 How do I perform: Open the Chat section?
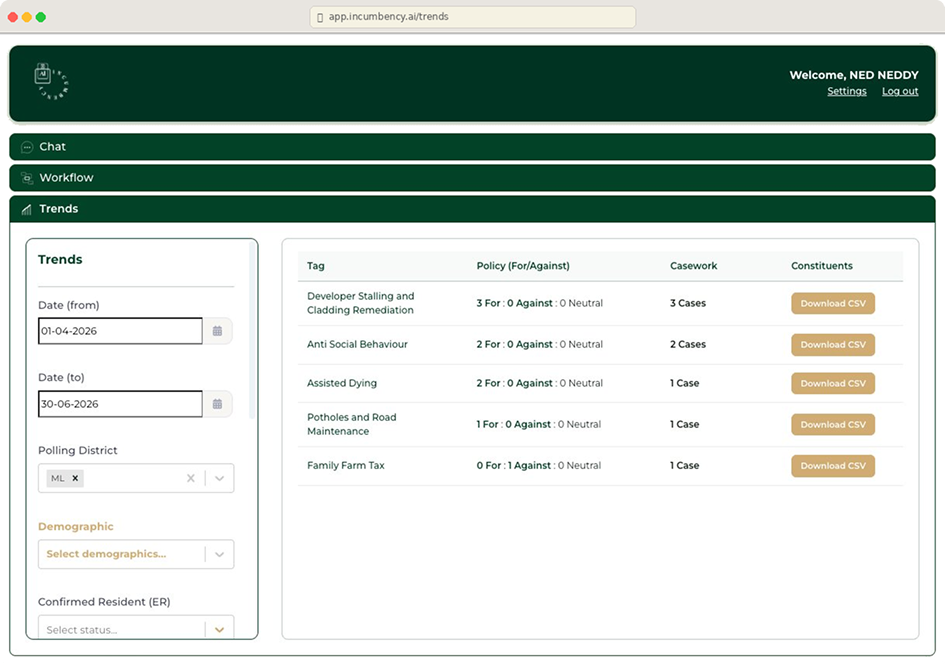(x=472, y=147)
